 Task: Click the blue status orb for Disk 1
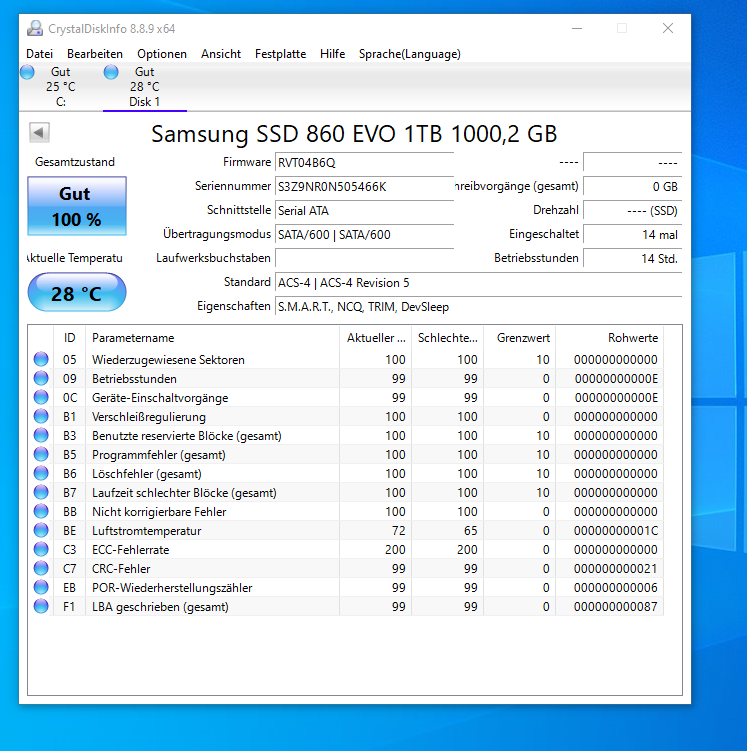click(x=111, y=72)
